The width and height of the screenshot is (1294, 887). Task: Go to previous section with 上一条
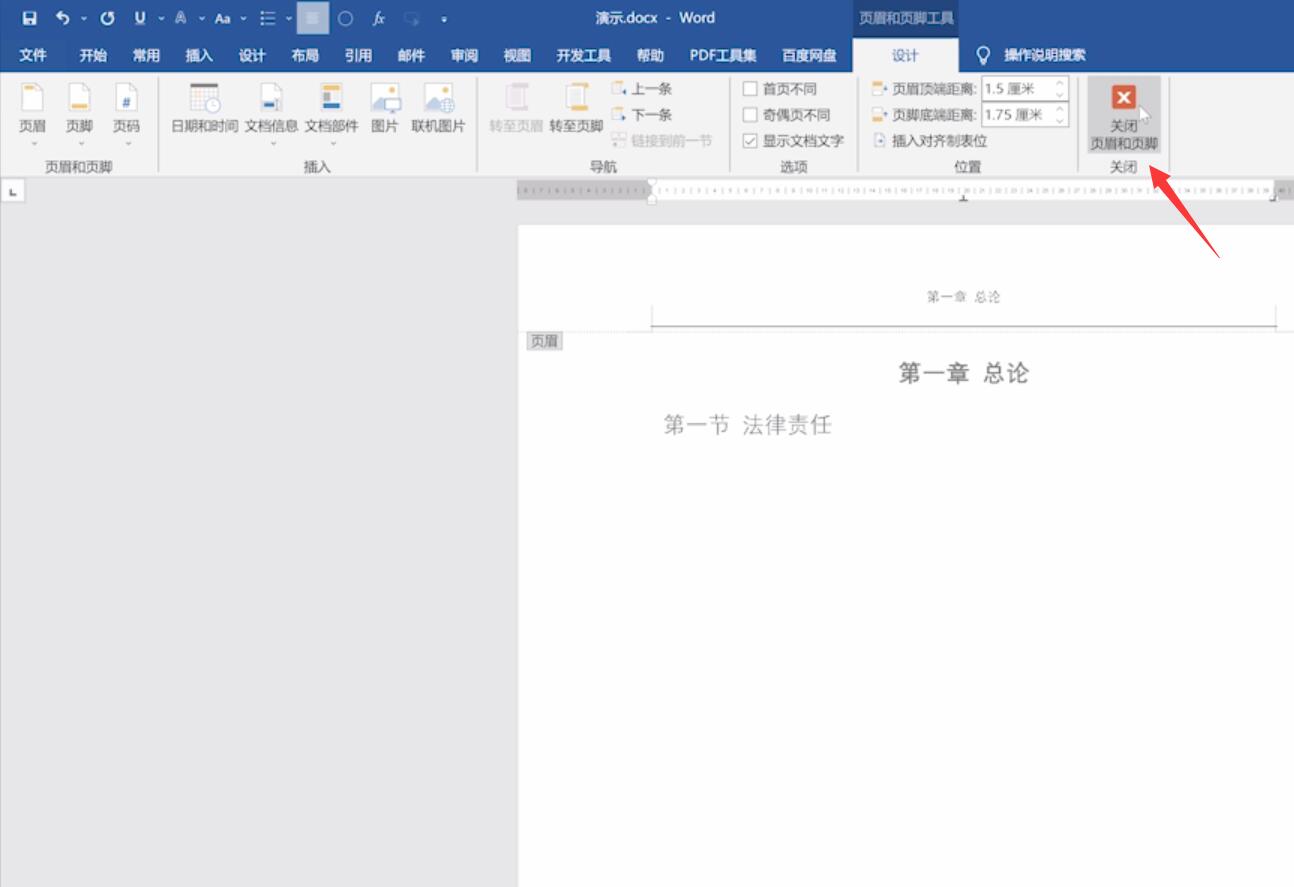tap(642, 89)
